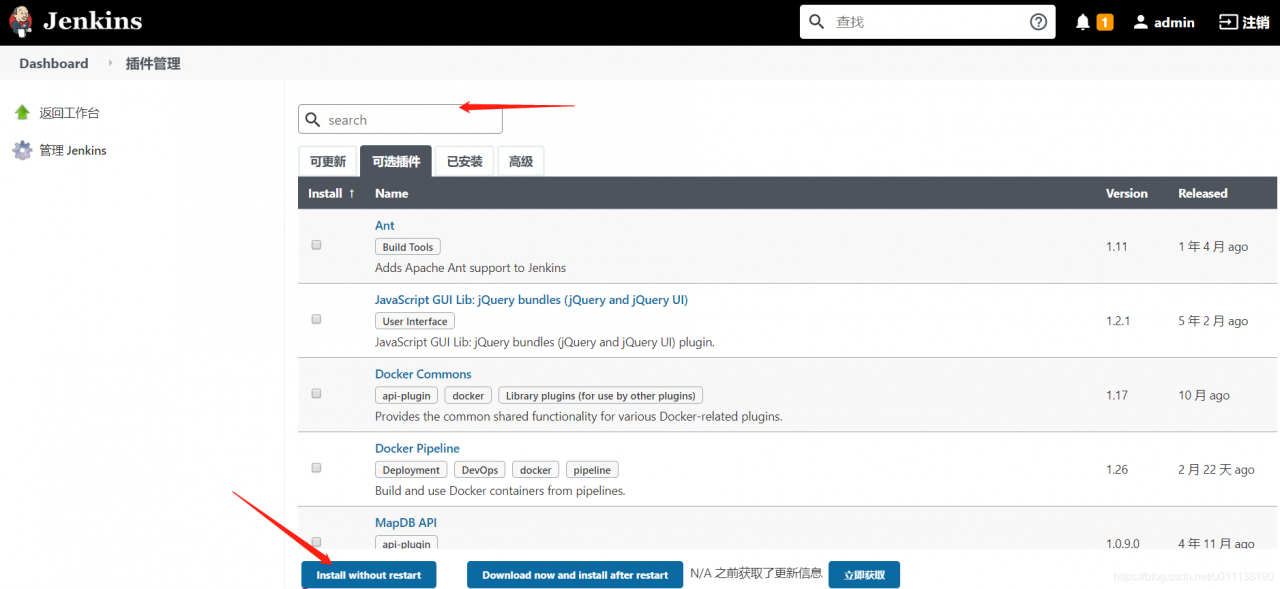Screen dimensions: 1280x589
Task: Click the api-plugin tag under Docker Commons
Action: click(x=406, y=395)
